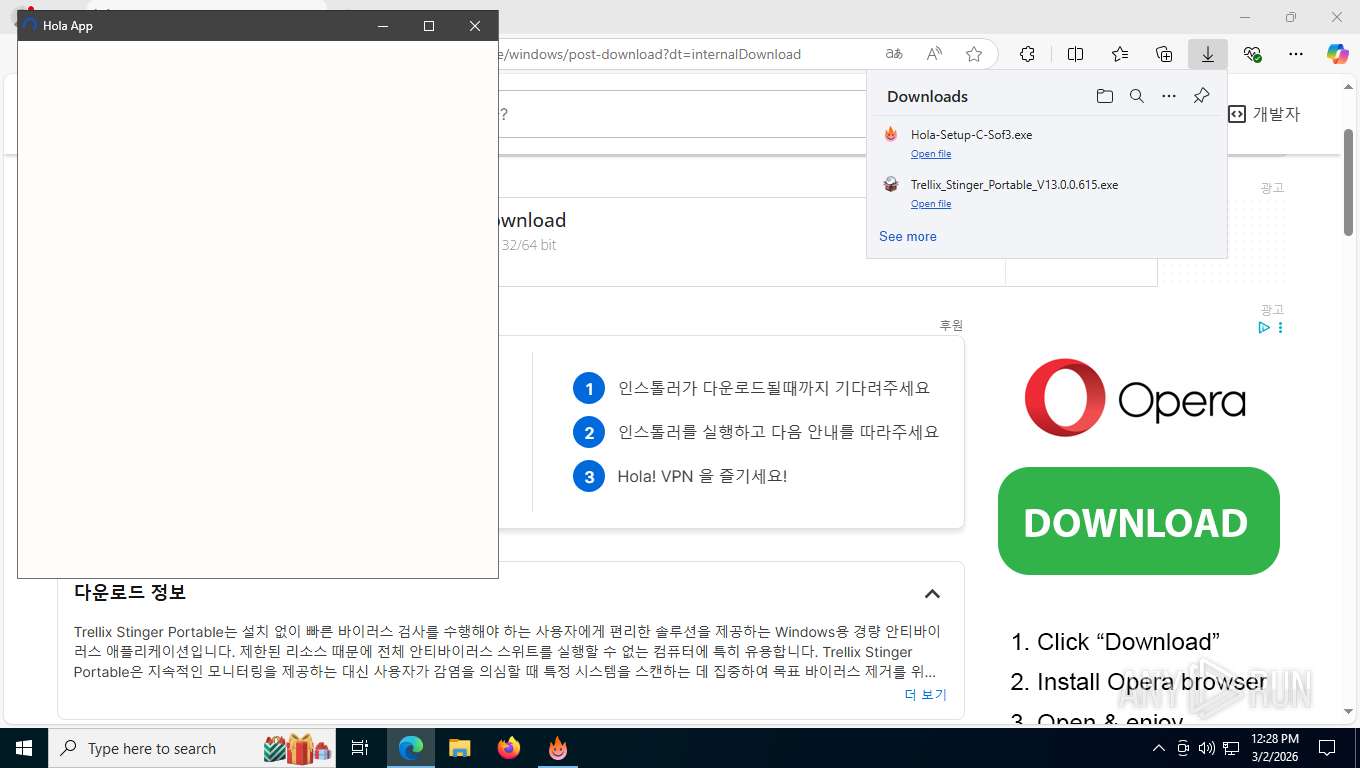The image size is (1360, 768).
Task: Open the Windows notification center
Action: [x=1327, y=748]
